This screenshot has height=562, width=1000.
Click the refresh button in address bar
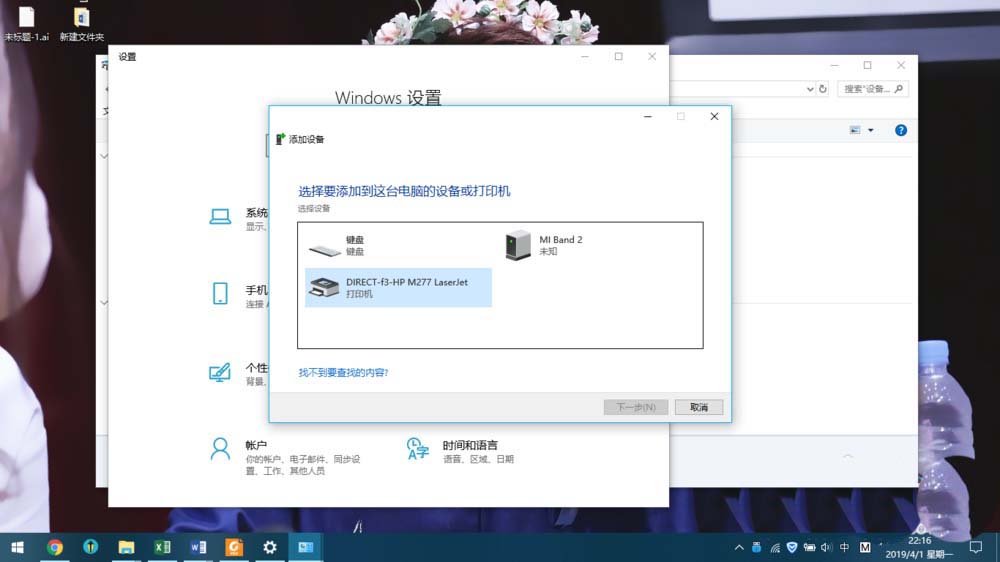(x=823, y=89)
